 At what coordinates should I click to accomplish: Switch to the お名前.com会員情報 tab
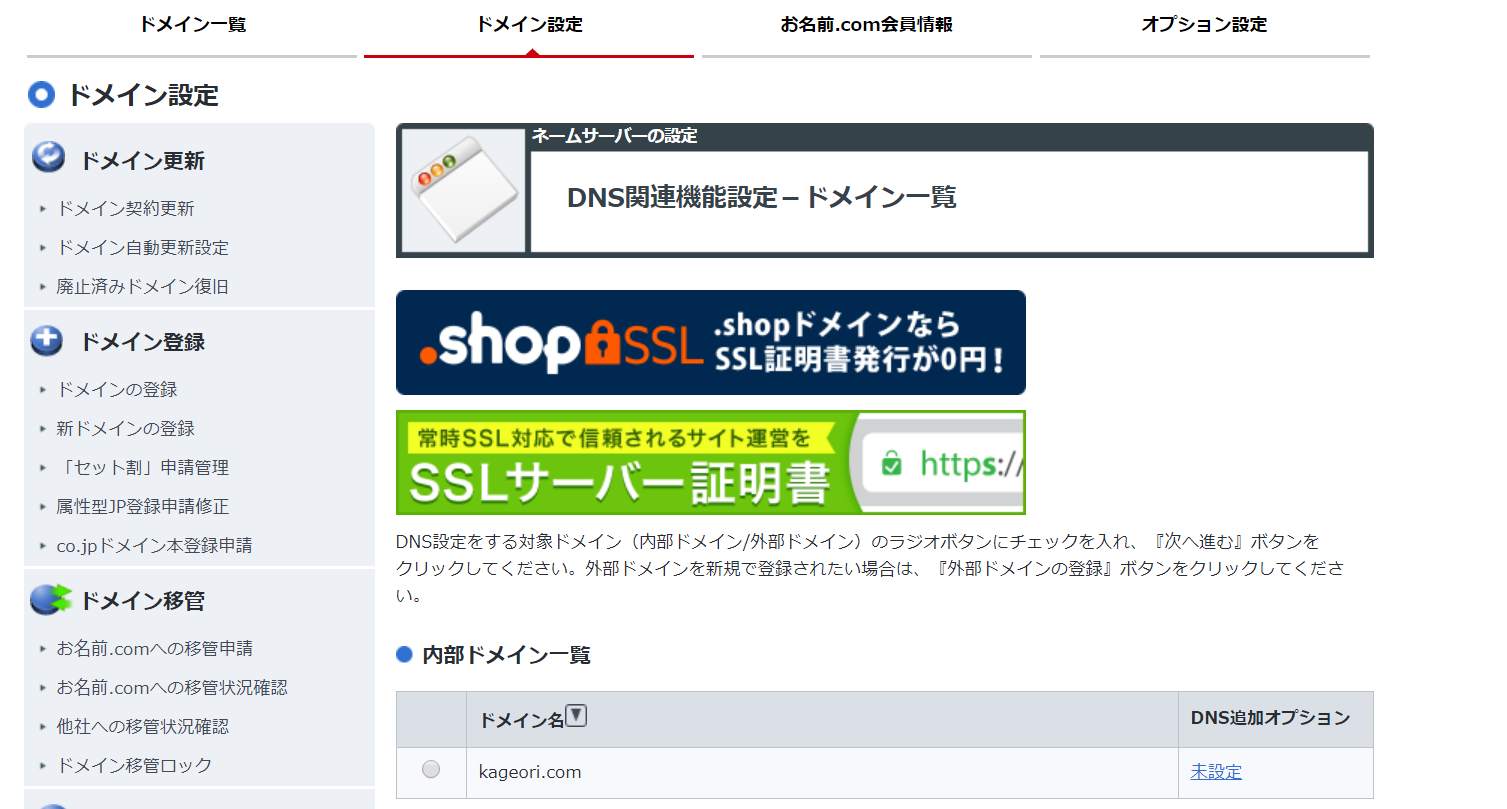tap(866, 25)
